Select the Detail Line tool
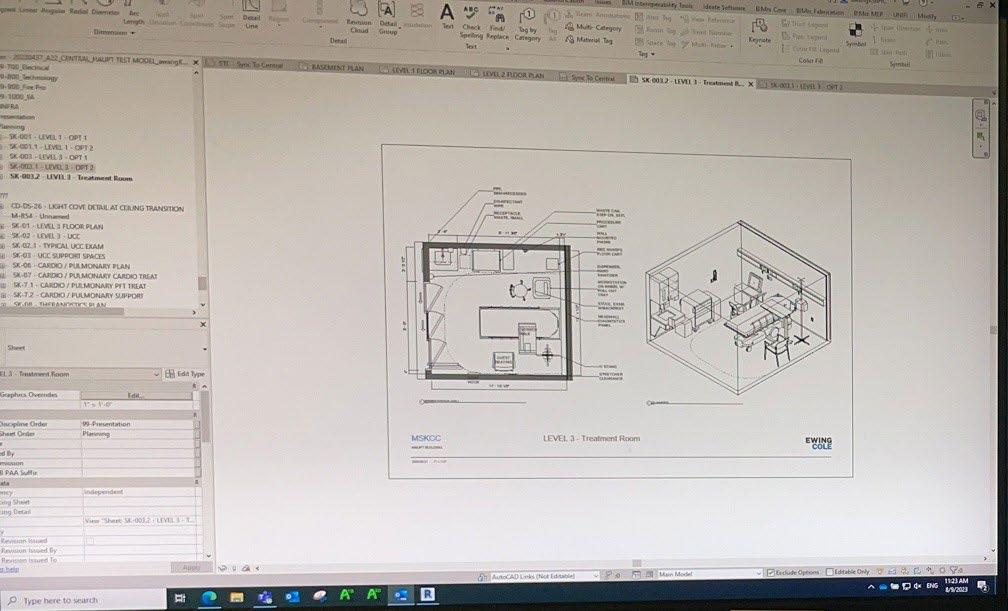 pos(251,15)
